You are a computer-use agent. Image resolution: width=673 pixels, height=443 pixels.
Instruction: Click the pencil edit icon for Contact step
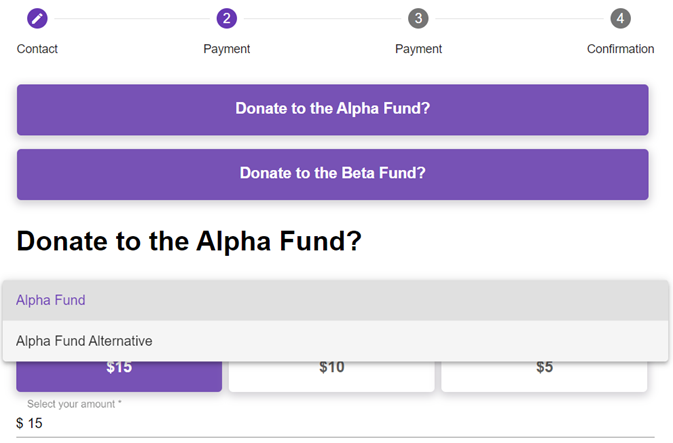[37, 18]
